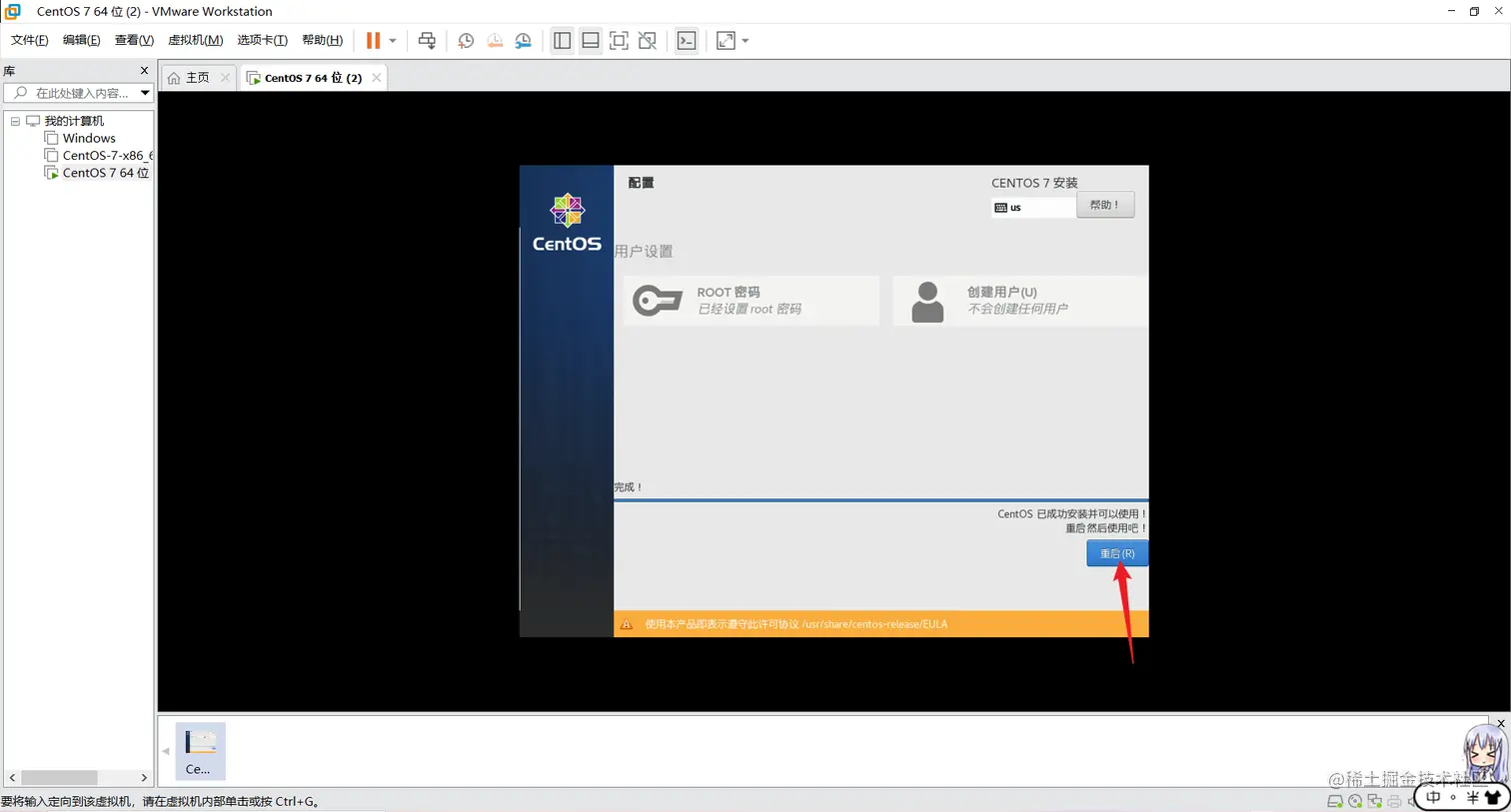Click library scrollbar right arrow
The width and height of the screenshot is (1511, 812).
(x=144, y=777)
